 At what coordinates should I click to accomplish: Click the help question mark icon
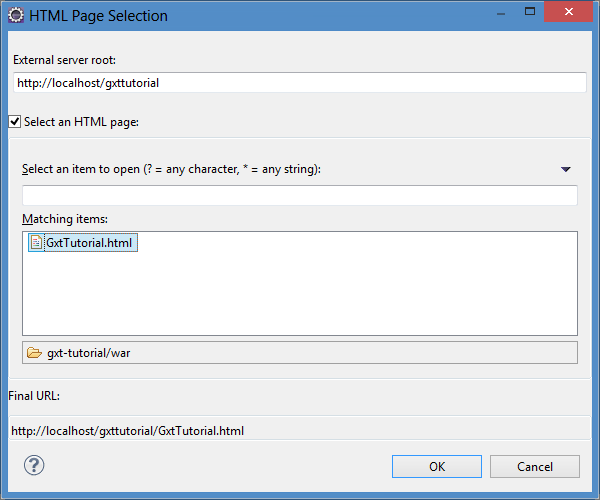[34, 465]
